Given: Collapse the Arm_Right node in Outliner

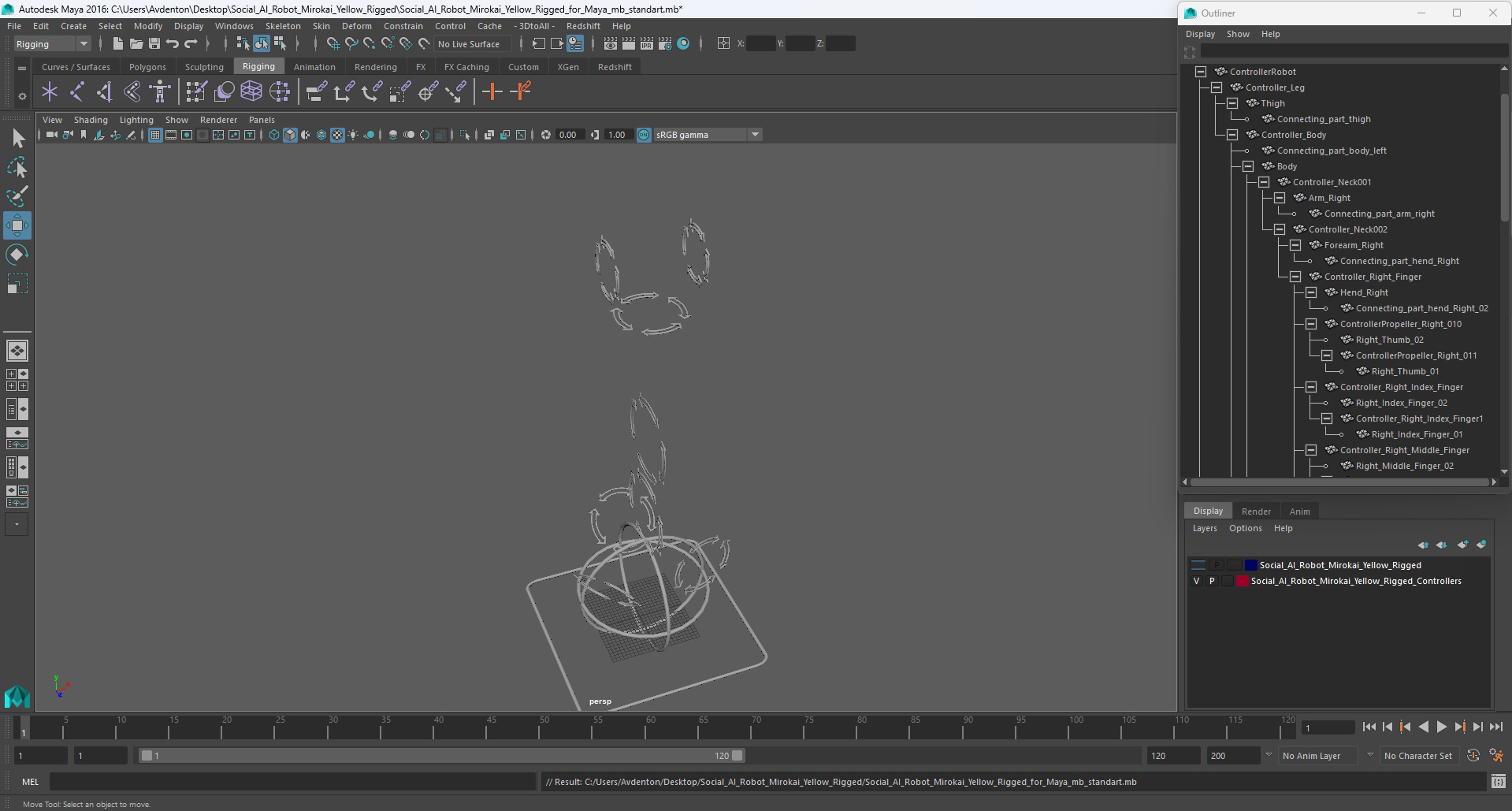Looking at the screenshot, I should pyautogui.click(x=1280, y=198).
